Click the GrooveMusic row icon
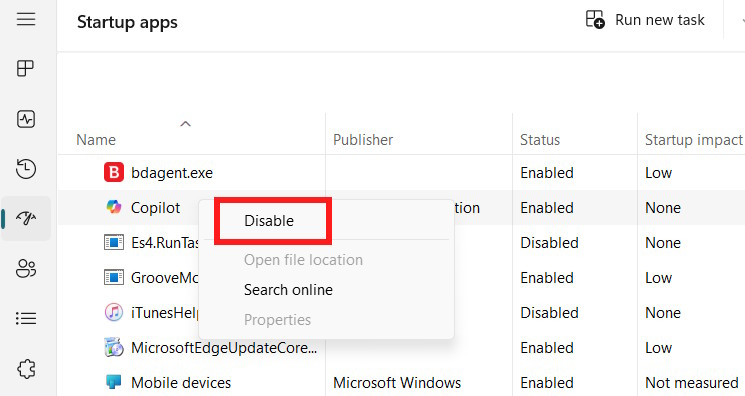The image size is (745, 396). tap(114, 277)
